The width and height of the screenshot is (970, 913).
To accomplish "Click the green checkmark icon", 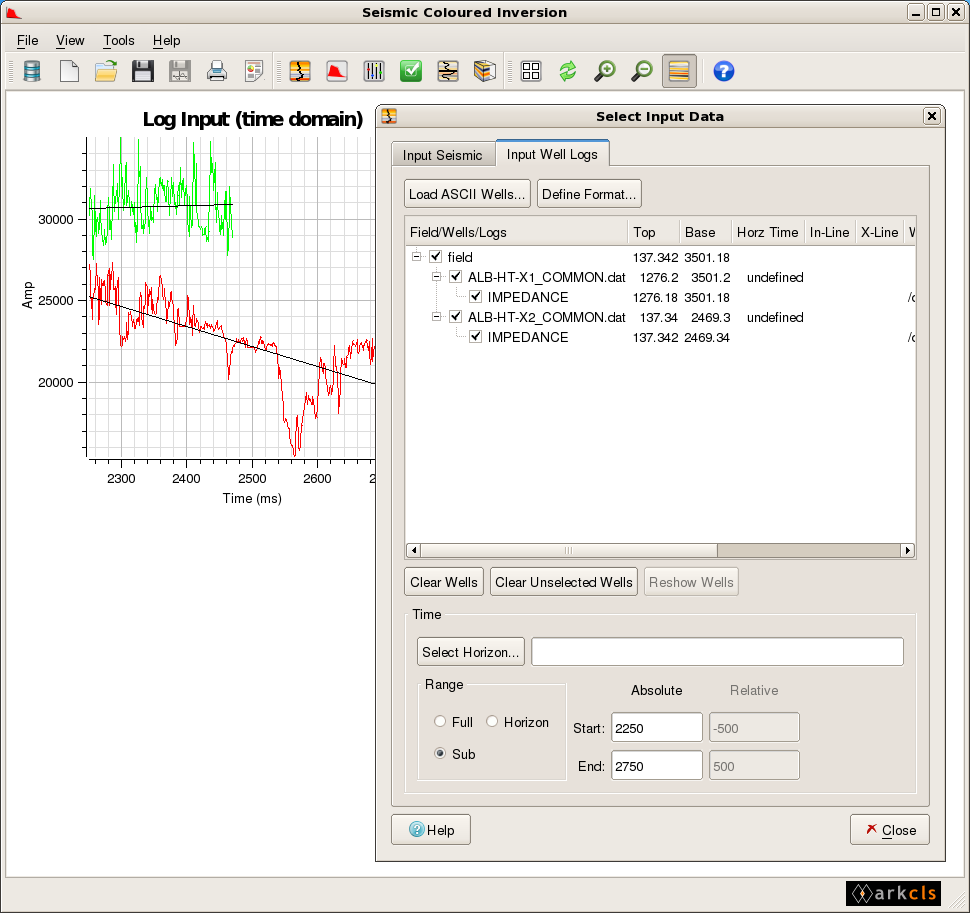I will [411, 71].
